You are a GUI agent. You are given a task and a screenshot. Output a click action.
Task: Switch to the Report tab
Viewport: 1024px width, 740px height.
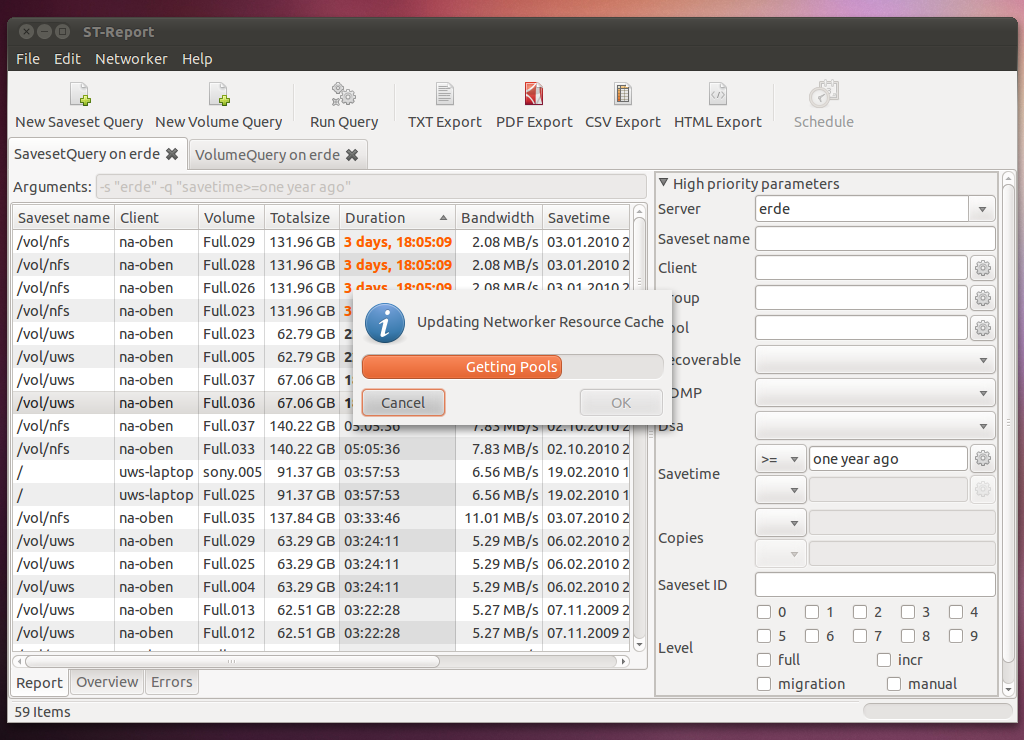(39, 683)
